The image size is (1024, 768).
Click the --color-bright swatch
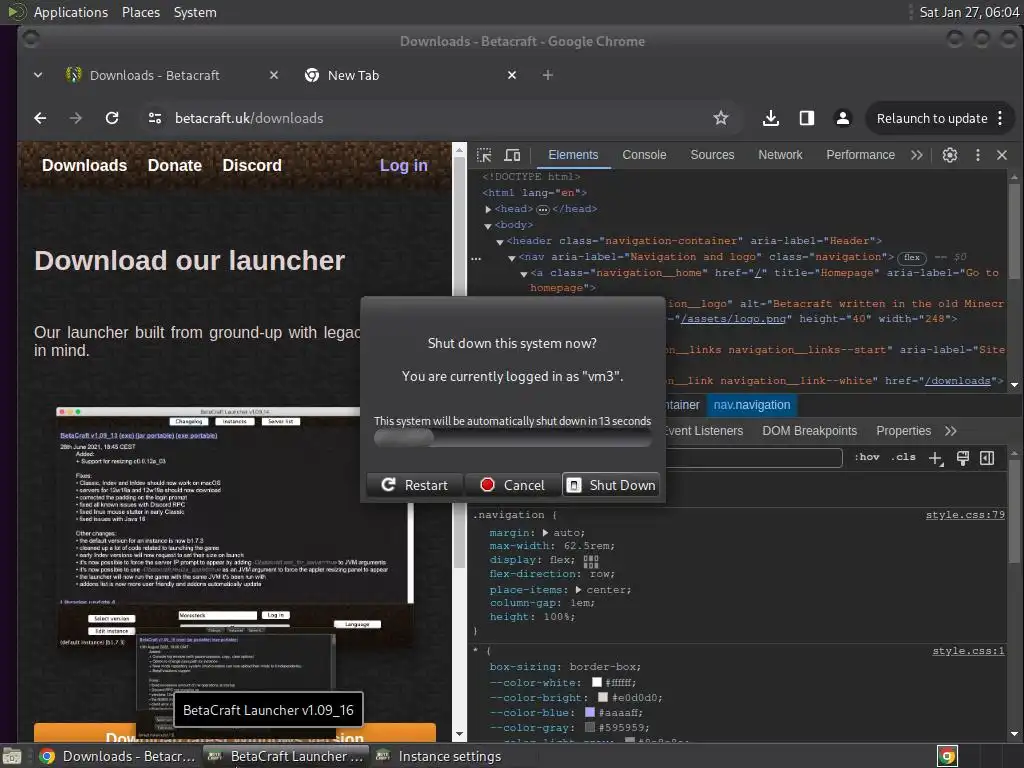(603, 697)
